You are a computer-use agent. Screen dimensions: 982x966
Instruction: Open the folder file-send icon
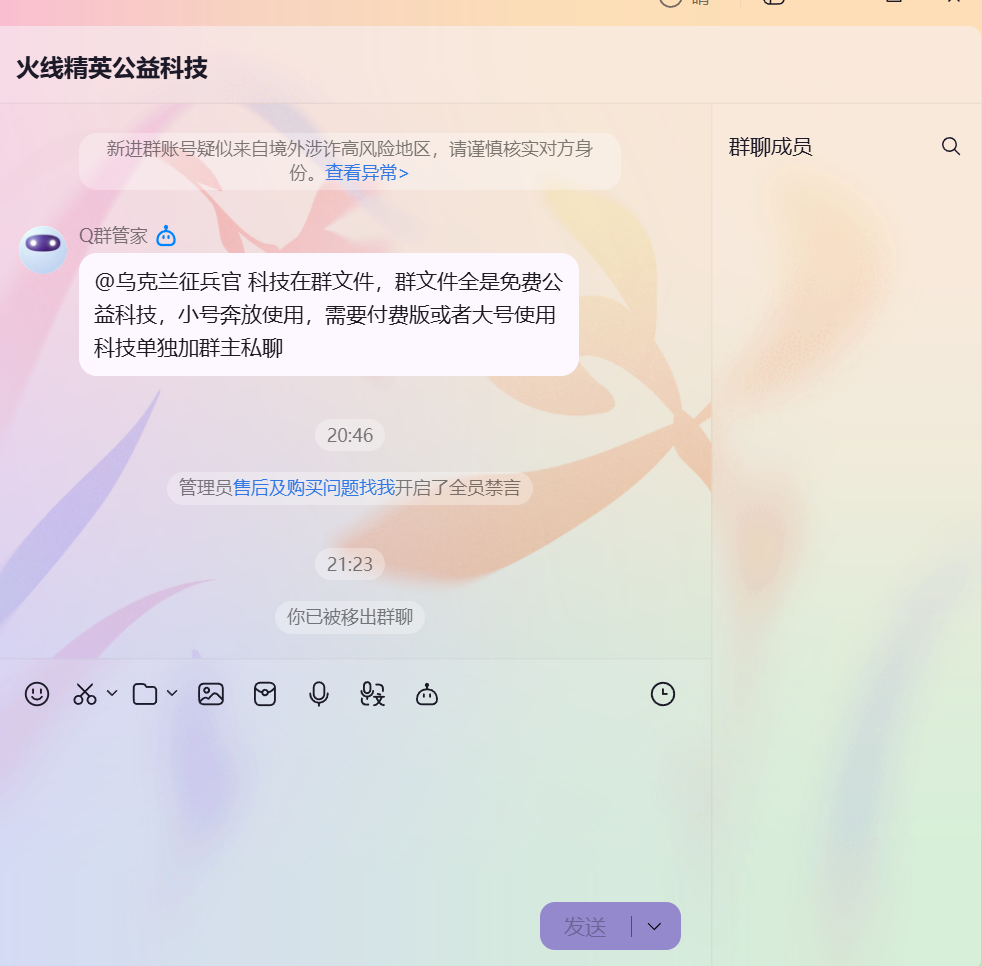coord(145,694)
